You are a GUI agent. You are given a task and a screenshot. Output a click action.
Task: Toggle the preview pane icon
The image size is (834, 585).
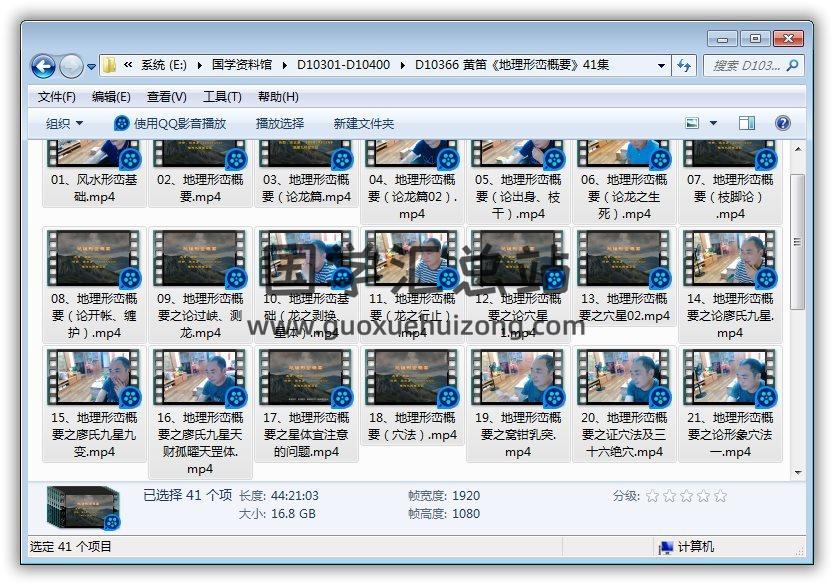pyautogui.click(x=747, y=123)
